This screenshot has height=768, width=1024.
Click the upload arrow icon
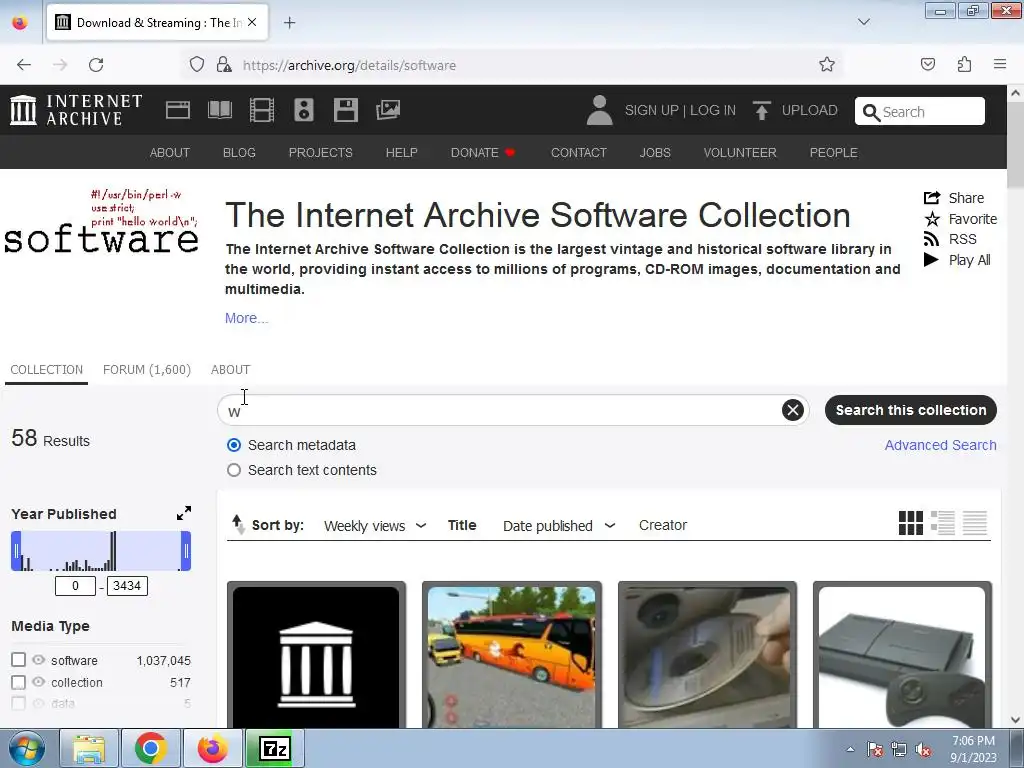coord(761,110)
